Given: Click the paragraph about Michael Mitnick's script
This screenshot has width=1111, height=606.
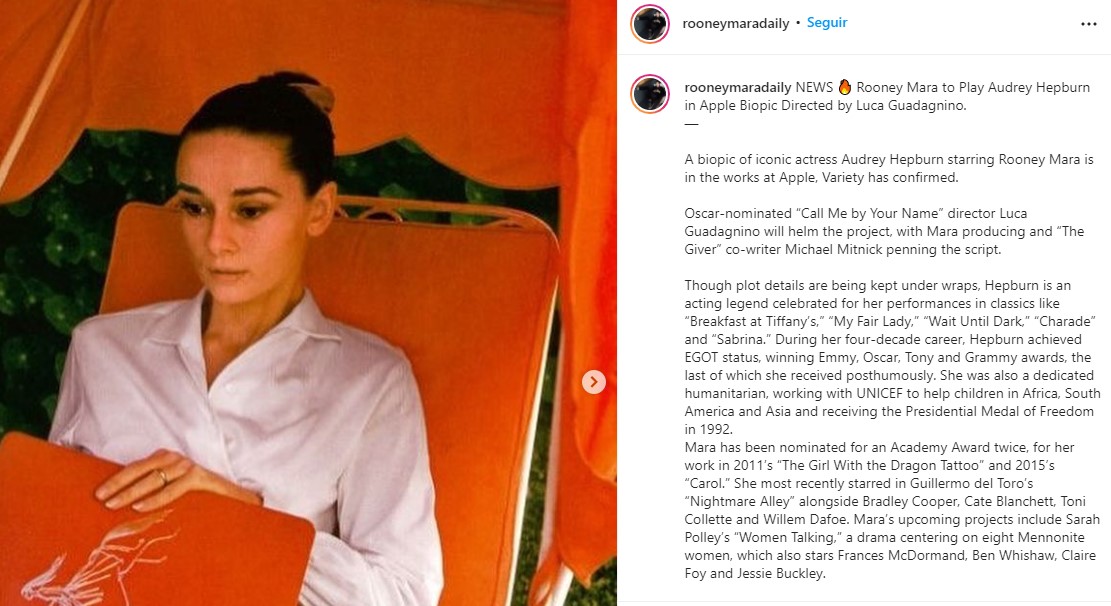Looking at the screenshot, I should (x=884, y=231).
